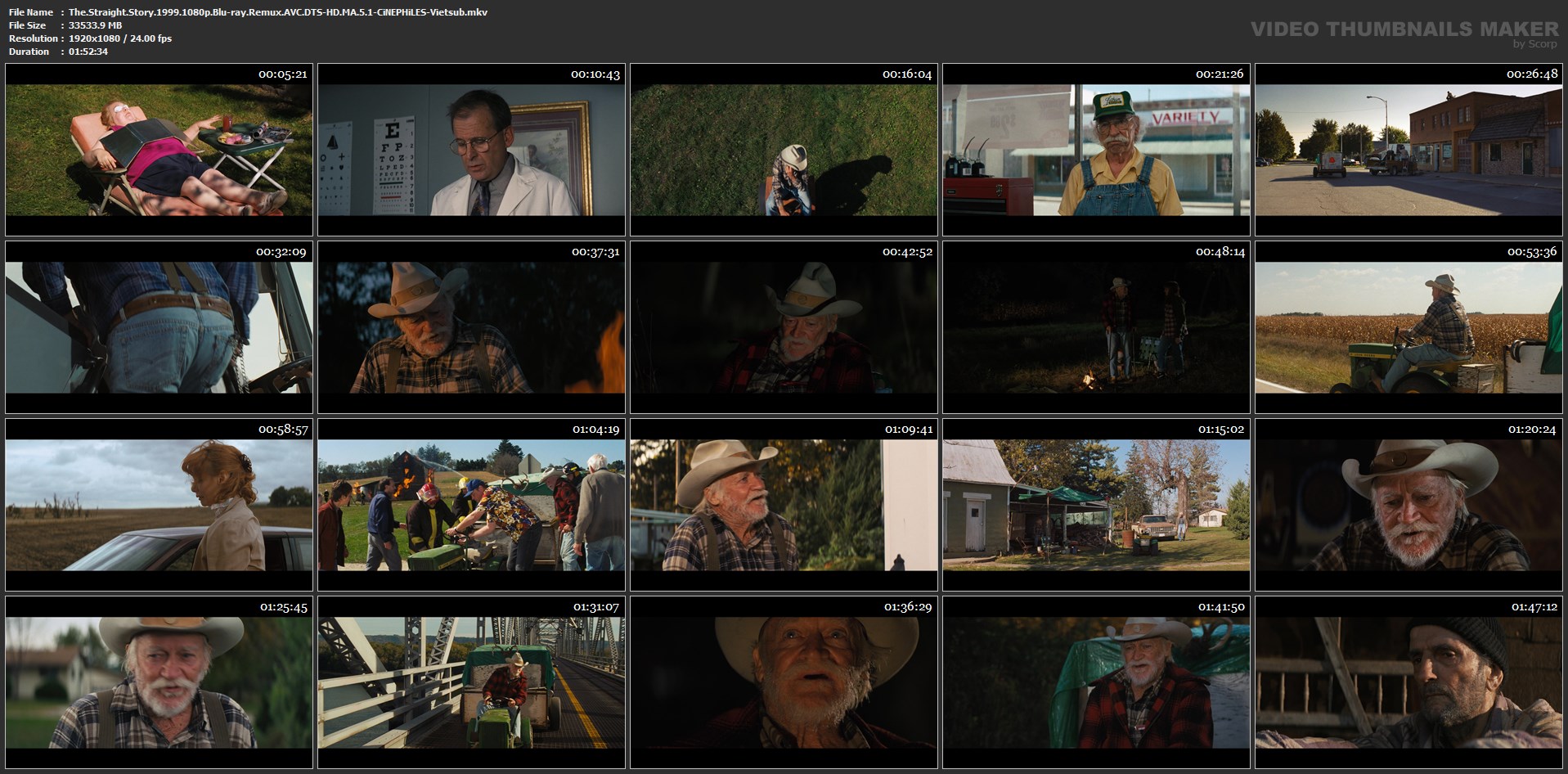Select the green tarp frame 01:41:50
This screenshot has height=774, width=1568.
pos(1096,682)
